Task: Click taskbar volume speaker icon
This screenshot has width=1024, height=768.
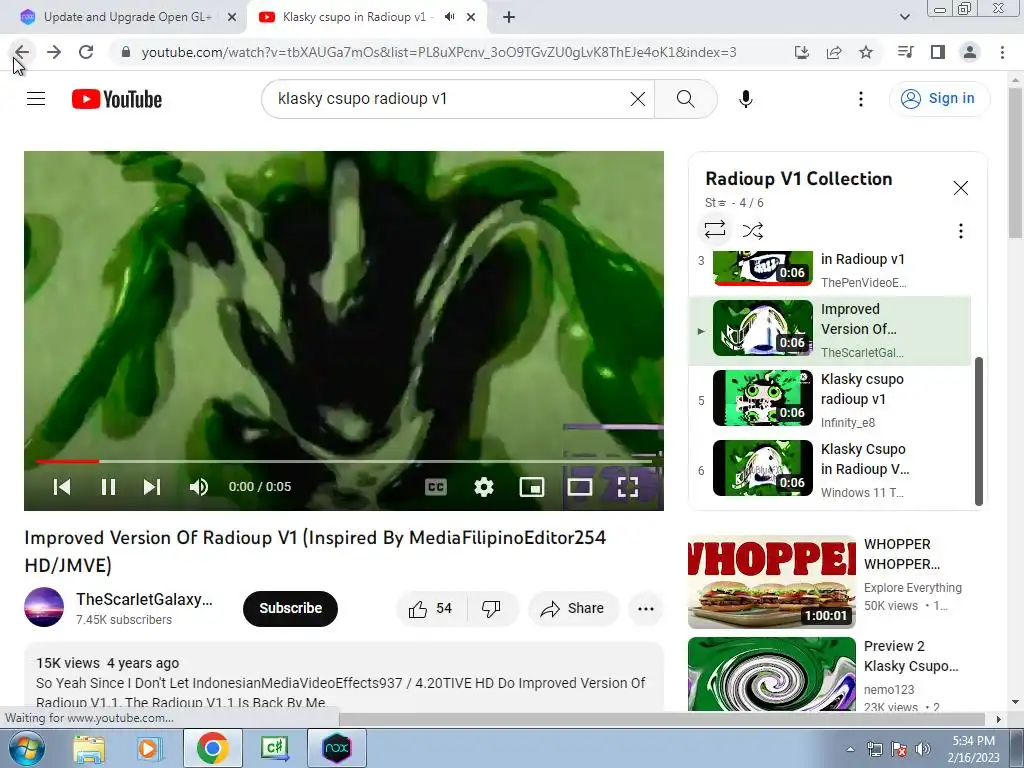Action: tap(923, 749)
